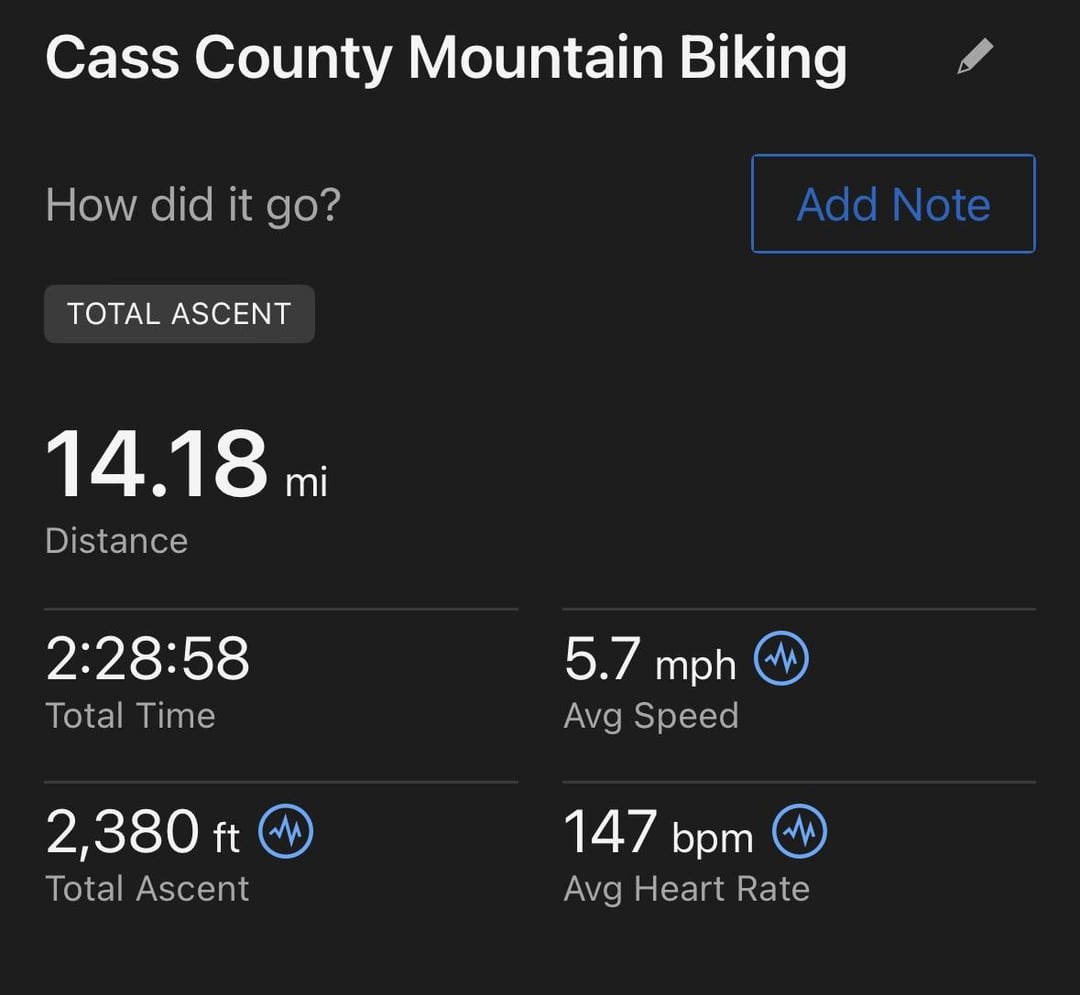This screenshot has width=1080, height=995.
Task: Tap the pencil edit icon beside title
Action: pos(975,56)
